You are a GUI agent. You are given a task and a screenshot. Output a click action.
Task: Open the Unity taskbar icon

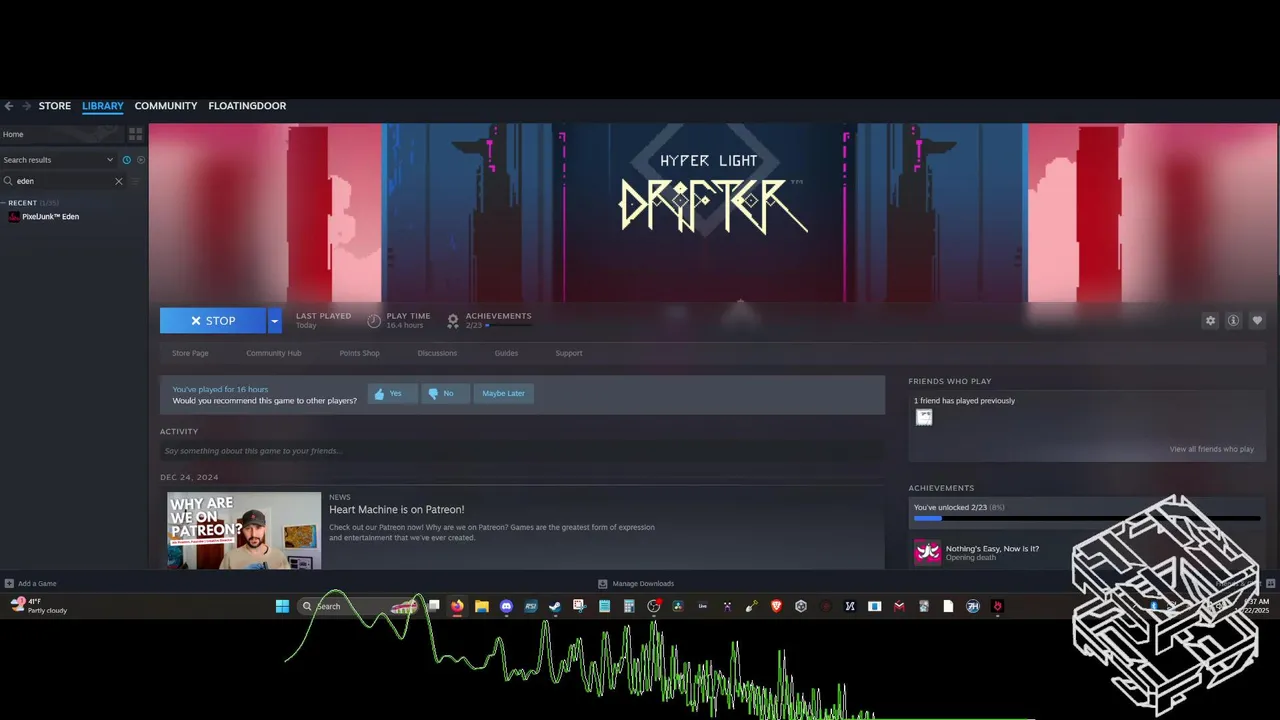801,606
